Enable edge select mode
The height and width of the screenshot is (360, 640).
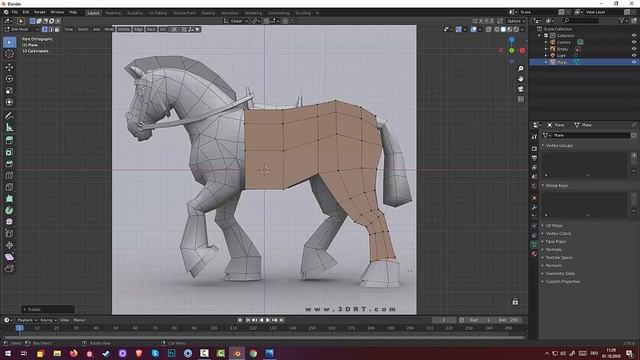(51, 29)
